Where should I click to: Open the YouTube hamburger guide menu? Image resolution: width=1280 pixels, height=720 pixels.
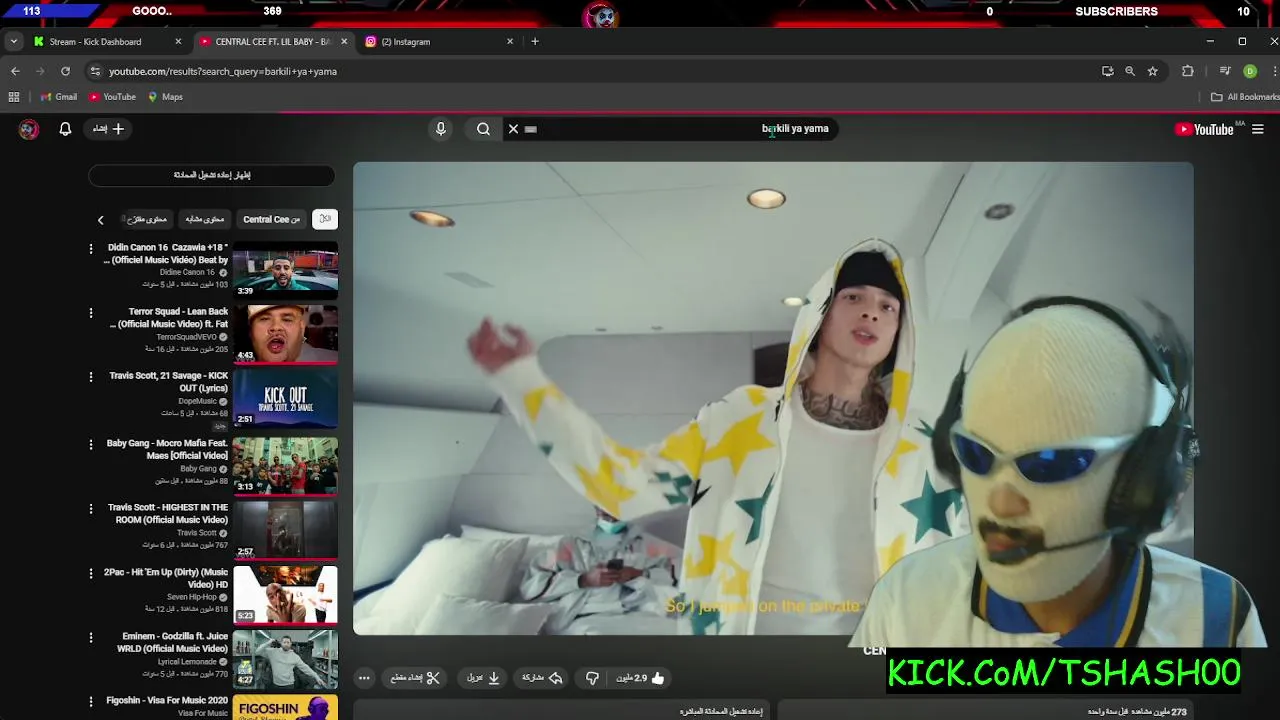pos(1258,129)
